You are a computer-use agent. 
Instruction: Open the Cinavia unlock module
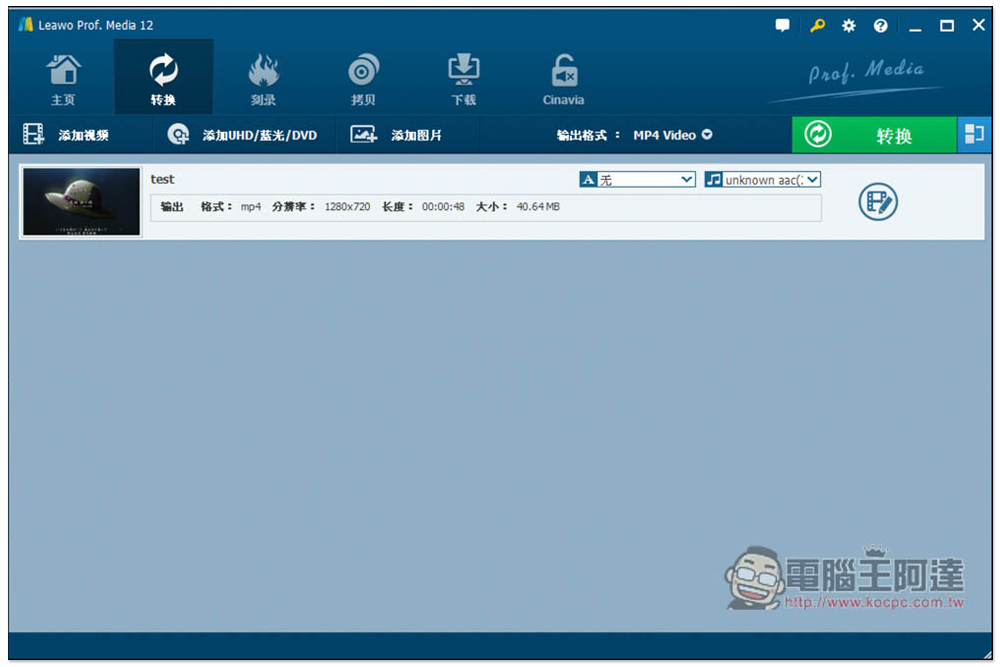point(564,79)
